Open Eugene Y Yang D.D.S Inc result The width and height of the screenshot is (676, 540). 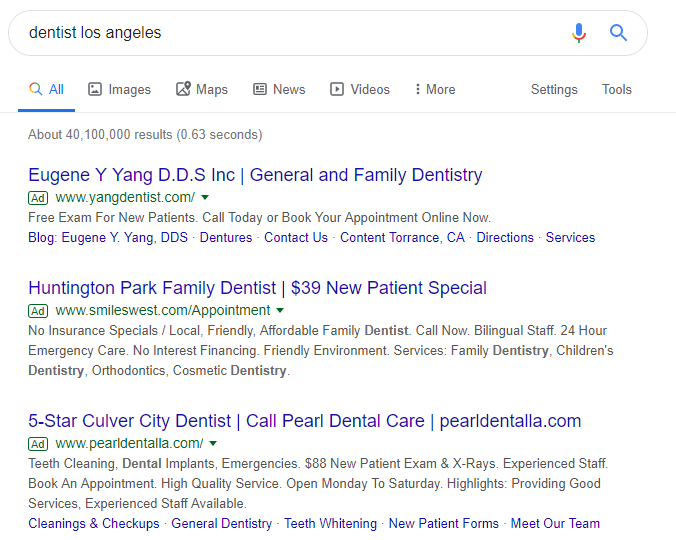click(255, 175)
